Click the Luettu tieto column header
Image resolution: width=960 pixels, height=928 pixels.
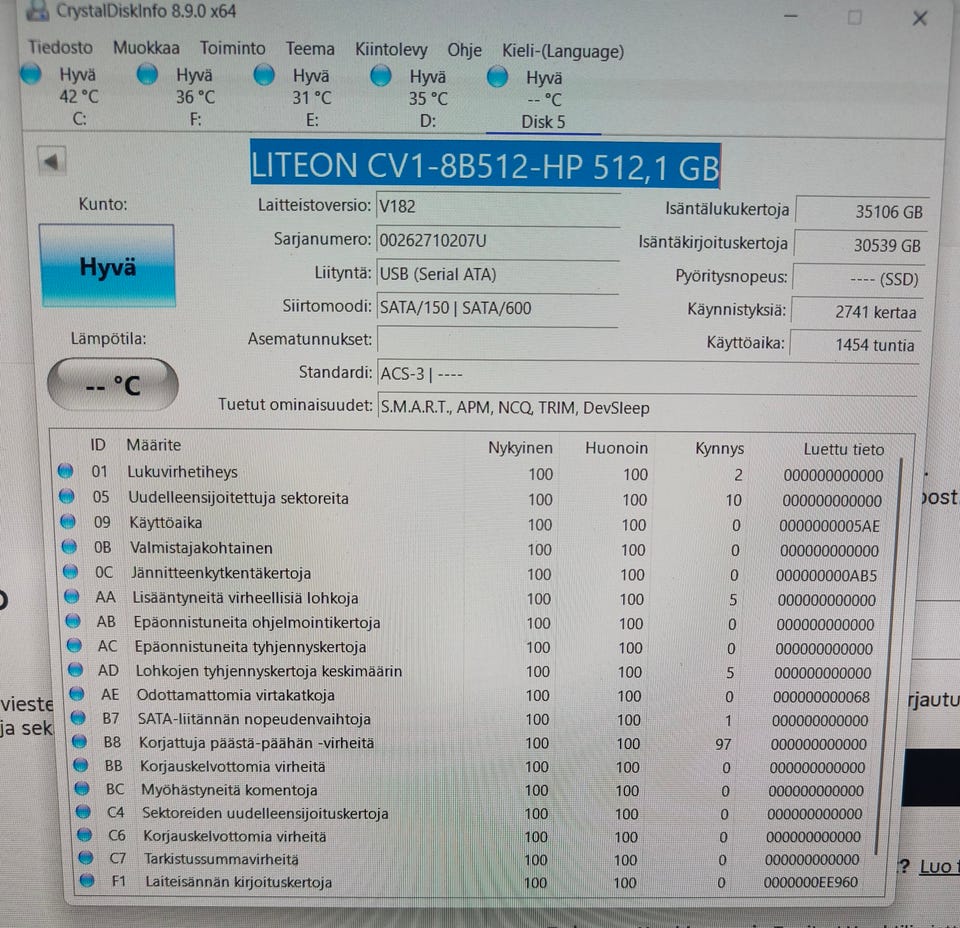pyautogui.click(x=844, y=450)
